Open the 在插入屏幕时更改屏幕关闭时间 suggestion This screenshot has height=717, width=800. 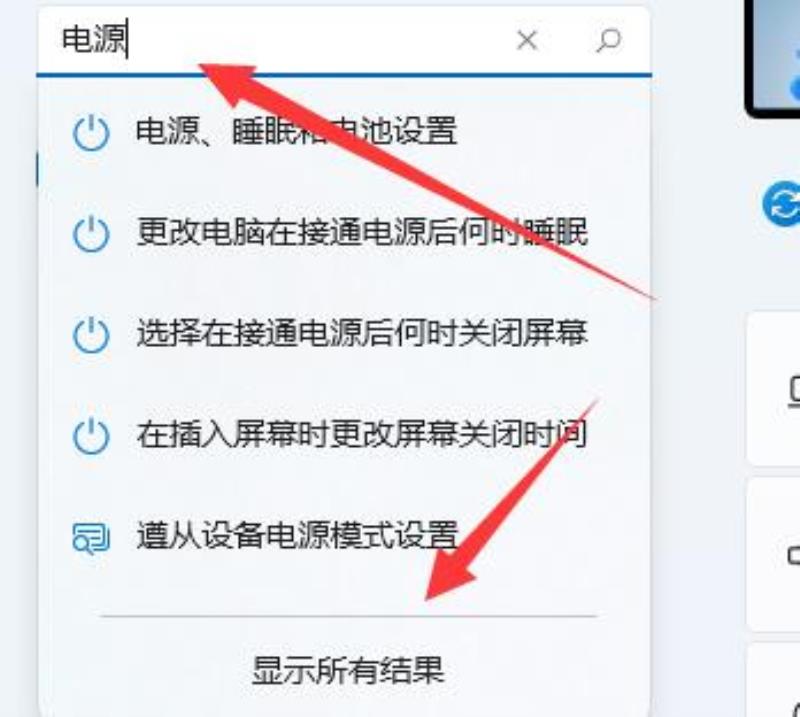point(344,435)
